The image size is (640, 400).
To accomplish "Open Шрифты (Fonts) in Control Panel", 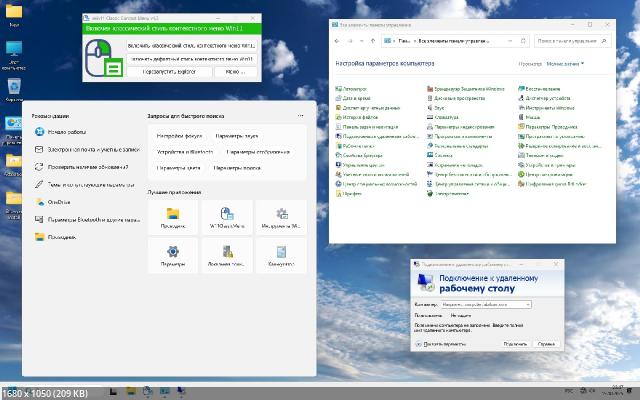I will [x=351, y=192].
